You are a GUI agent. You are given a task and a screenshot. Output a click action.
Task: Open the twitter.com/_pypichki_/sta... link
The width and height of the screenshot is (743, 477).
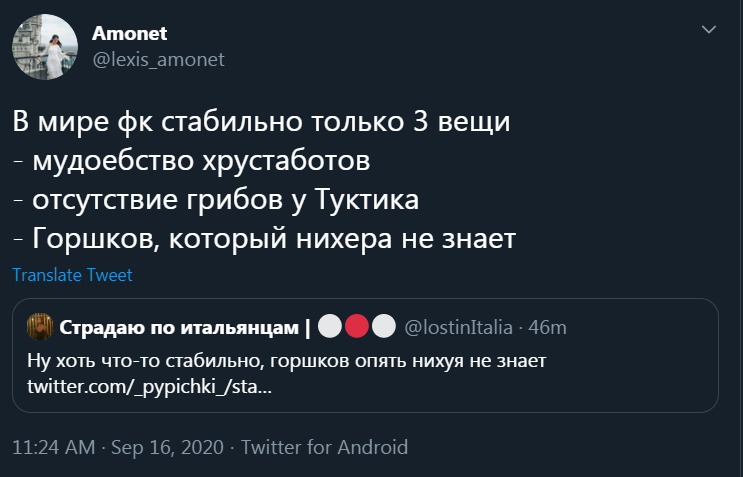(147, 386)
